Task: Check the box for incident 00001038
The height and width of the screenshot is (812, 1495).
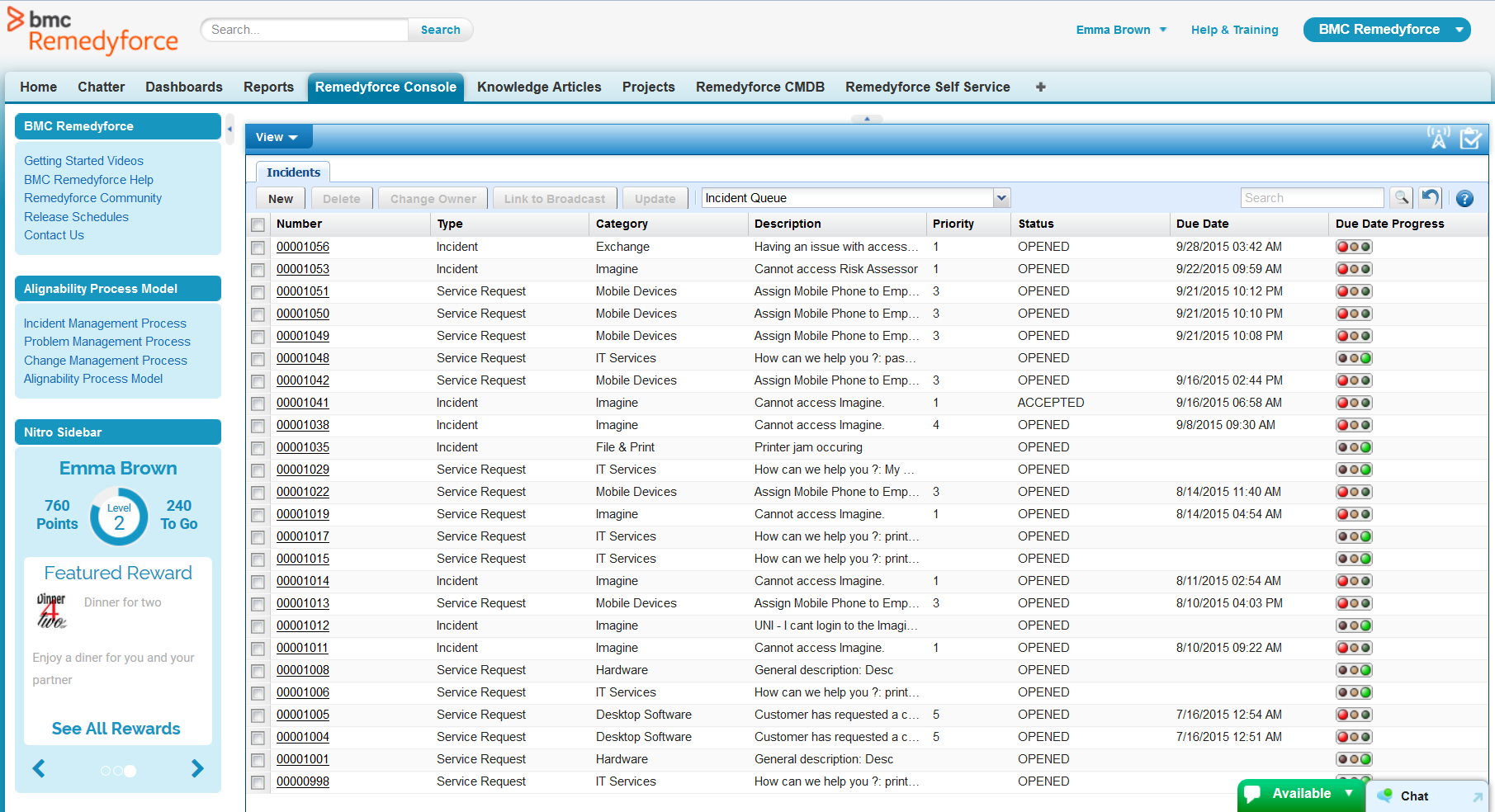Action: 258,426
